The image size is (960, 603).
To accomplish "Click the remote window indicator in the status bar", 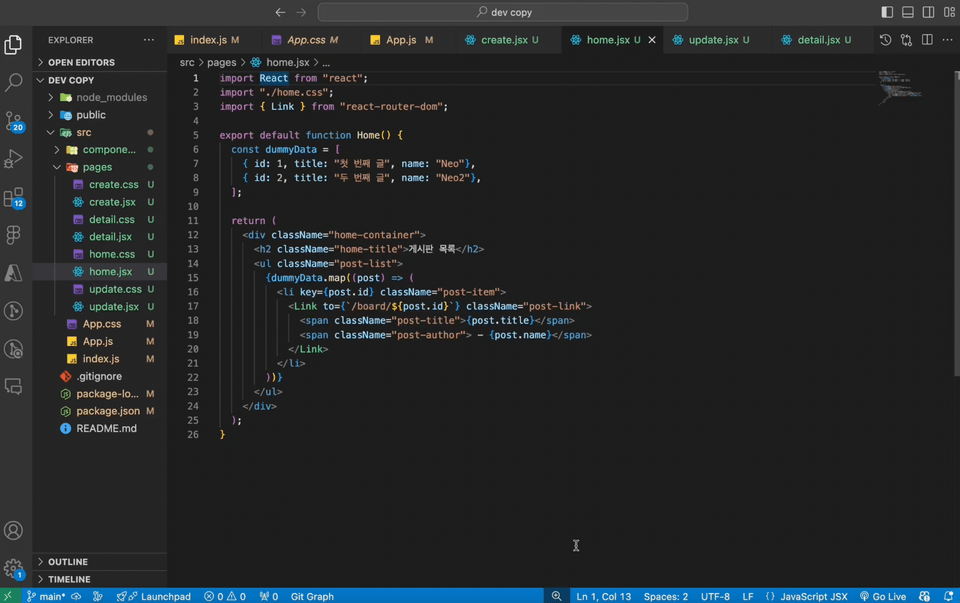I will [9, 596].
